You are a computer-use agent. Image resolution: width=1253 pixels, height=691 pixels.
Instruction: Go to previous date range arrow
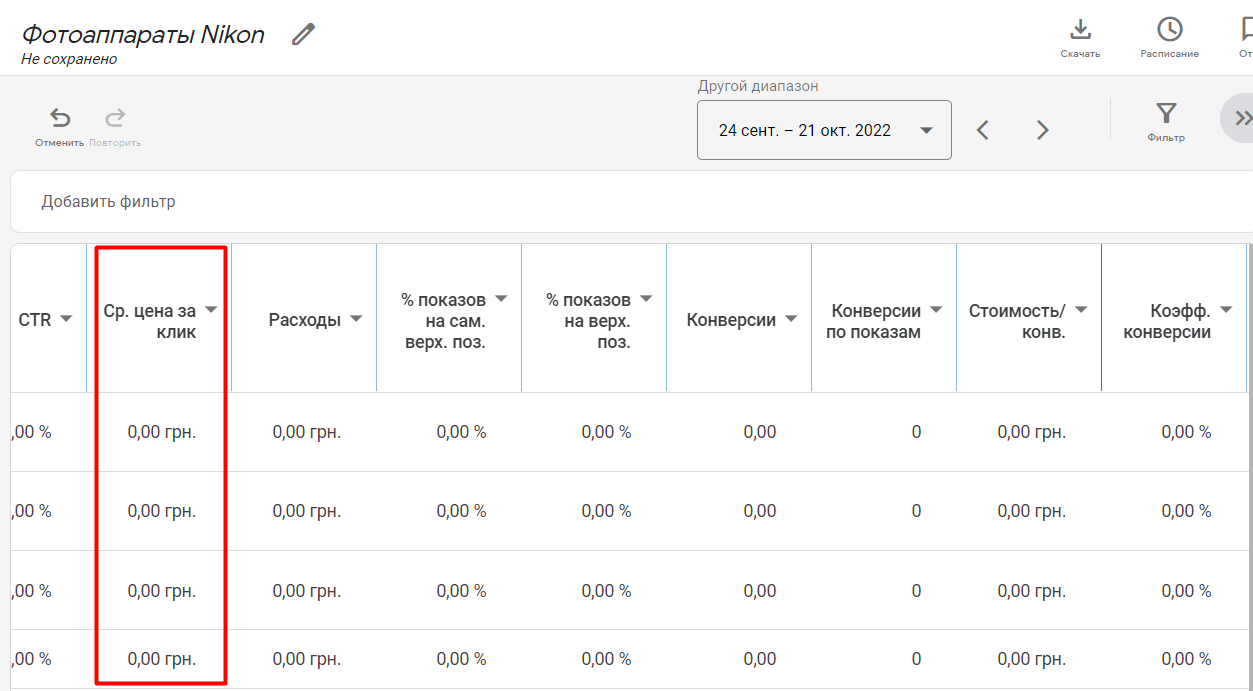pos(983,130)
